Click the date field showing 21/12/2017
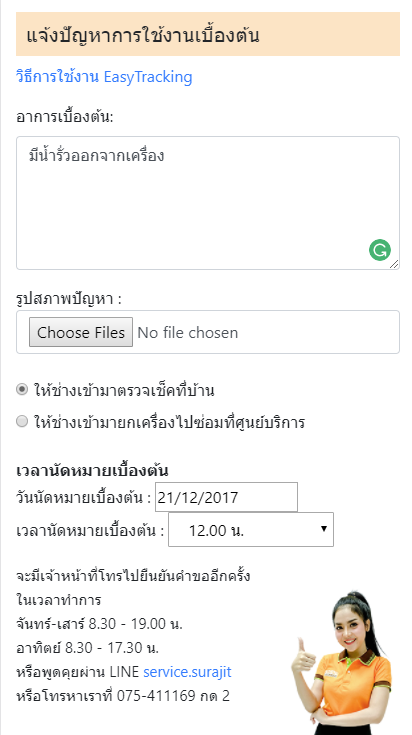Image resolution: width=412 pixels, height=735 pixels. tap(226, 497)
